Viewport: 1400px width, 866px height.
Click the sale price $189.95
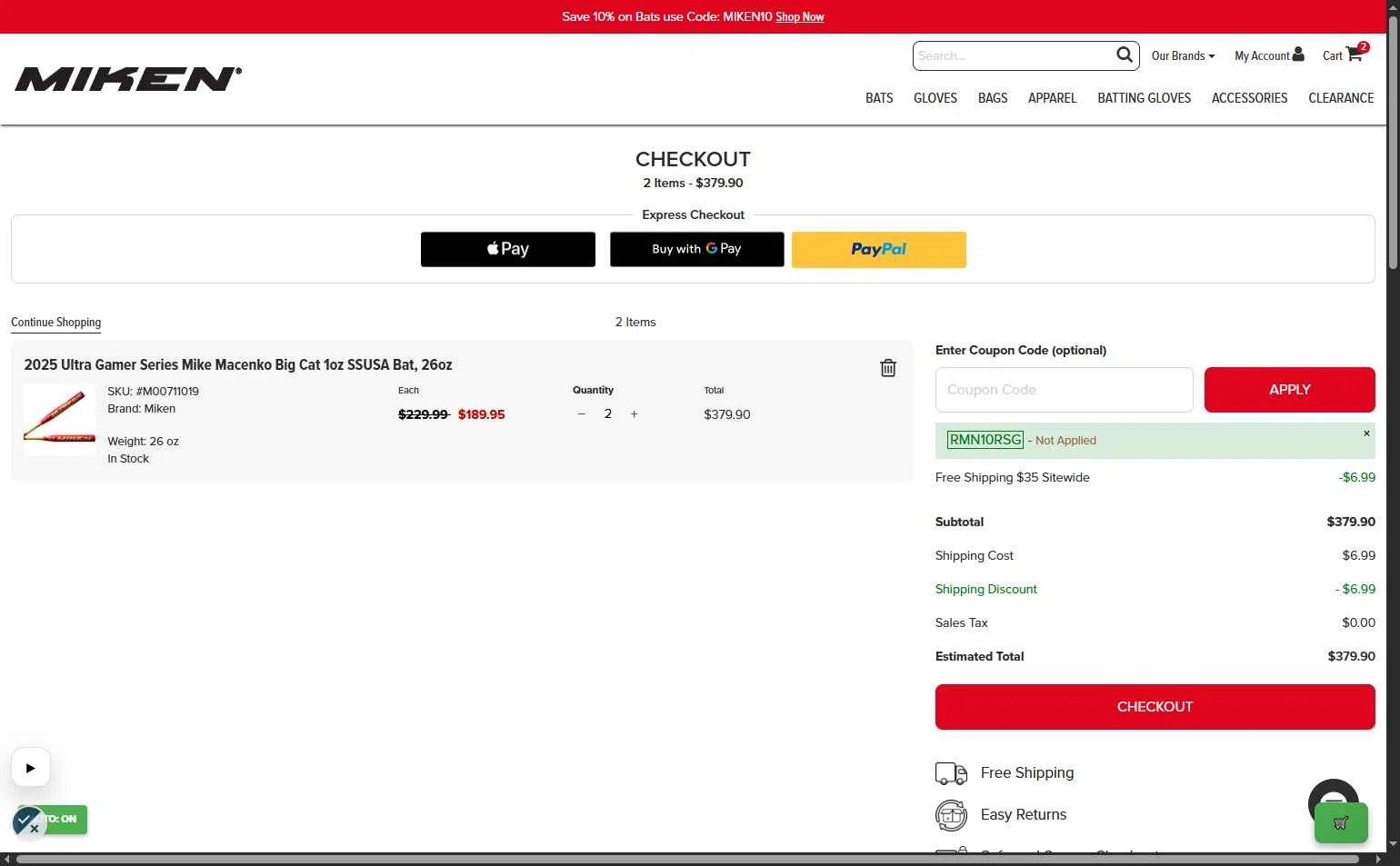coord(481,414)
